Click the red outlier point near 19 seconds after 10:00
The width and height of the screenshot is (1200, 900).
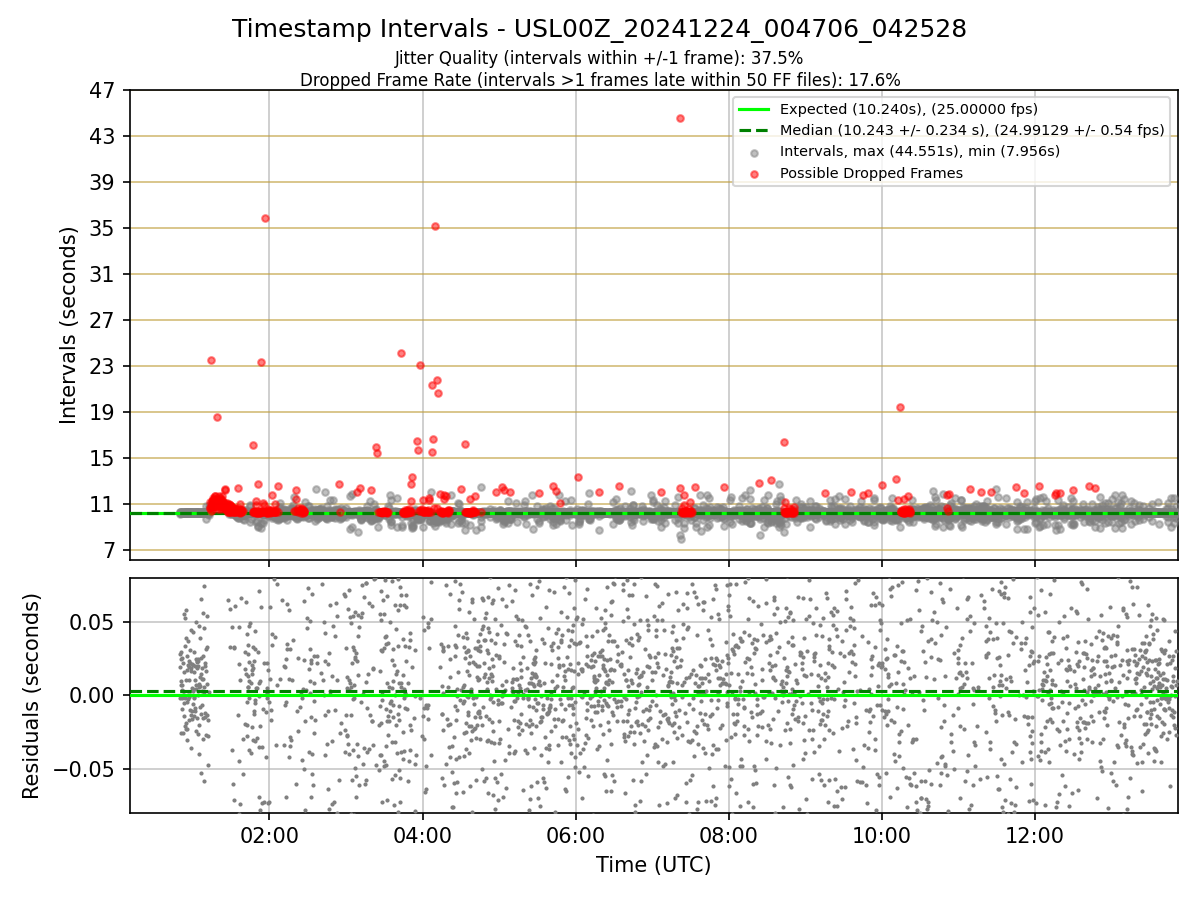(900, 407)
